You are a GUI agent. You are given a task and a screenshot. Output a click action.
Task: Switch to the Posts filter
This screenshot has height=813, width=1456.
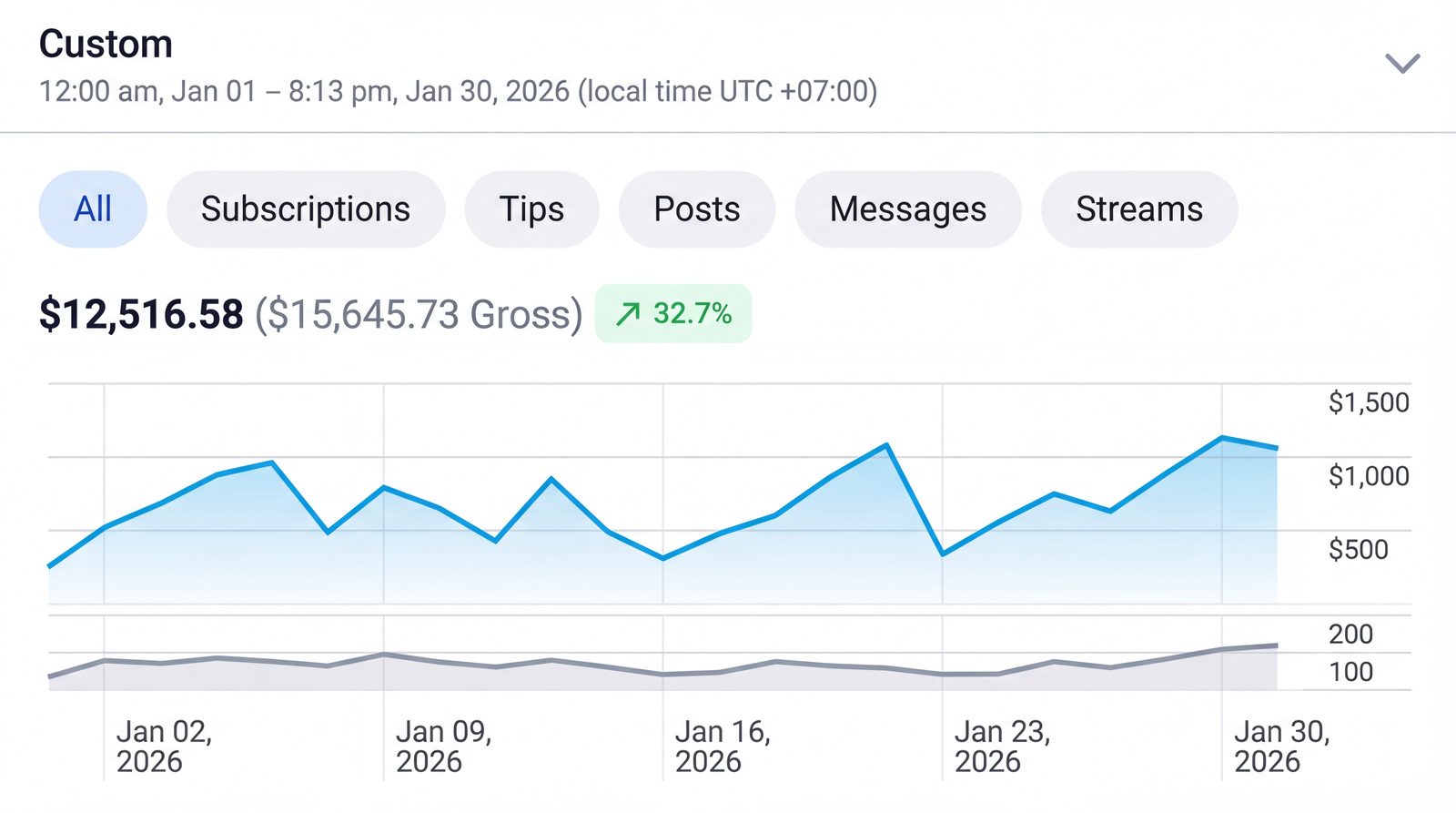[x=697, y=209]
